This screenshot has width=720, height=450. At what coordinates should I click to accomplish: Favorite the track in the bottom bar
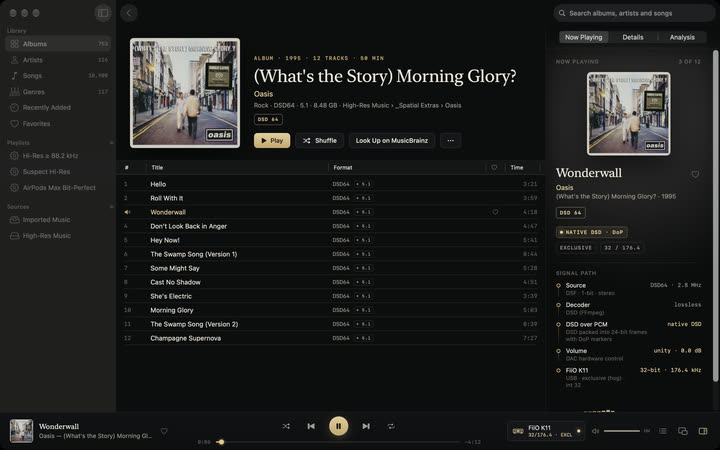[x=164, y=431]
